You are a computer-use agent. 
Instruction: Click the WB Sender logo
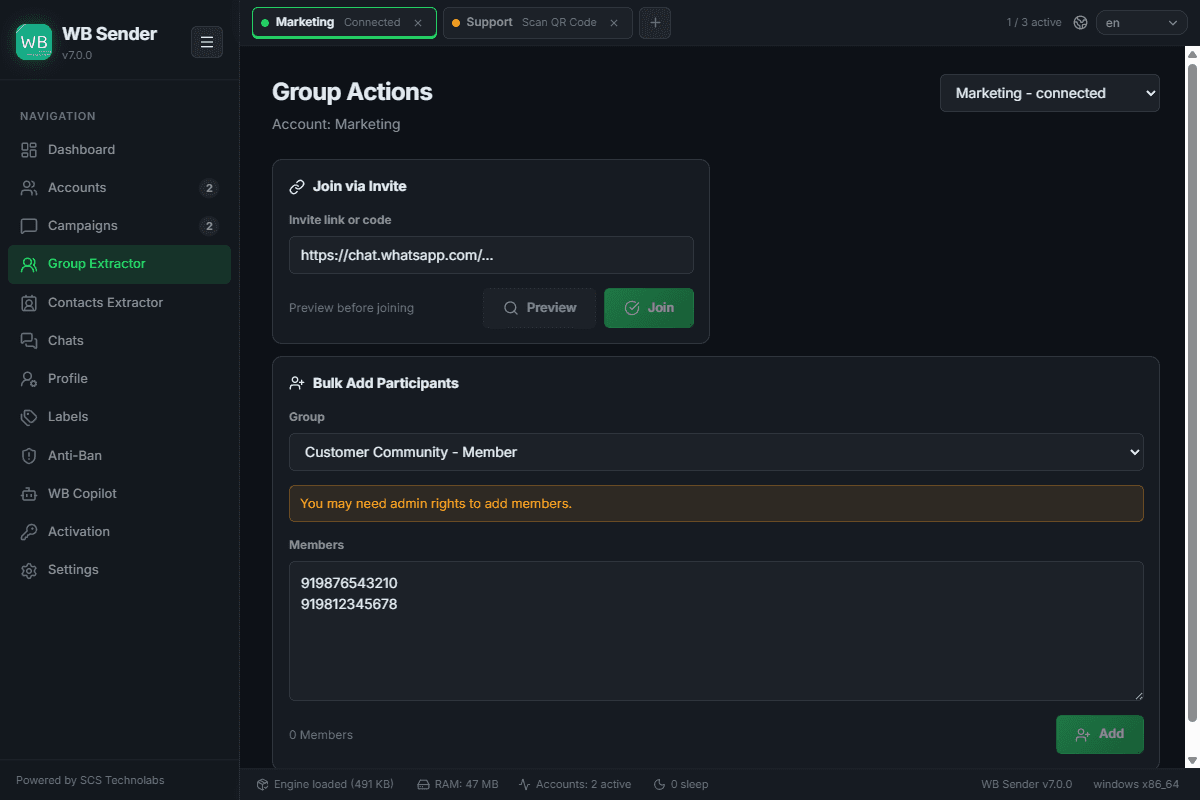[34, 42]
